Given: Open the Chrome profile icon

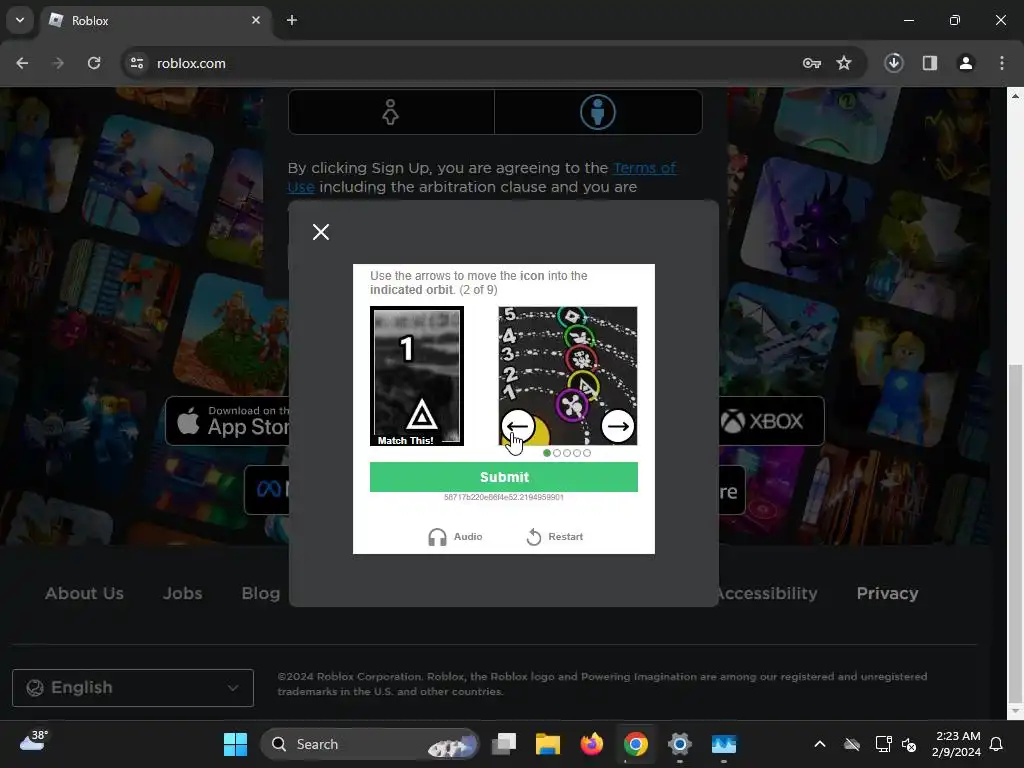Looking at the screenshot, I should 966,63.
